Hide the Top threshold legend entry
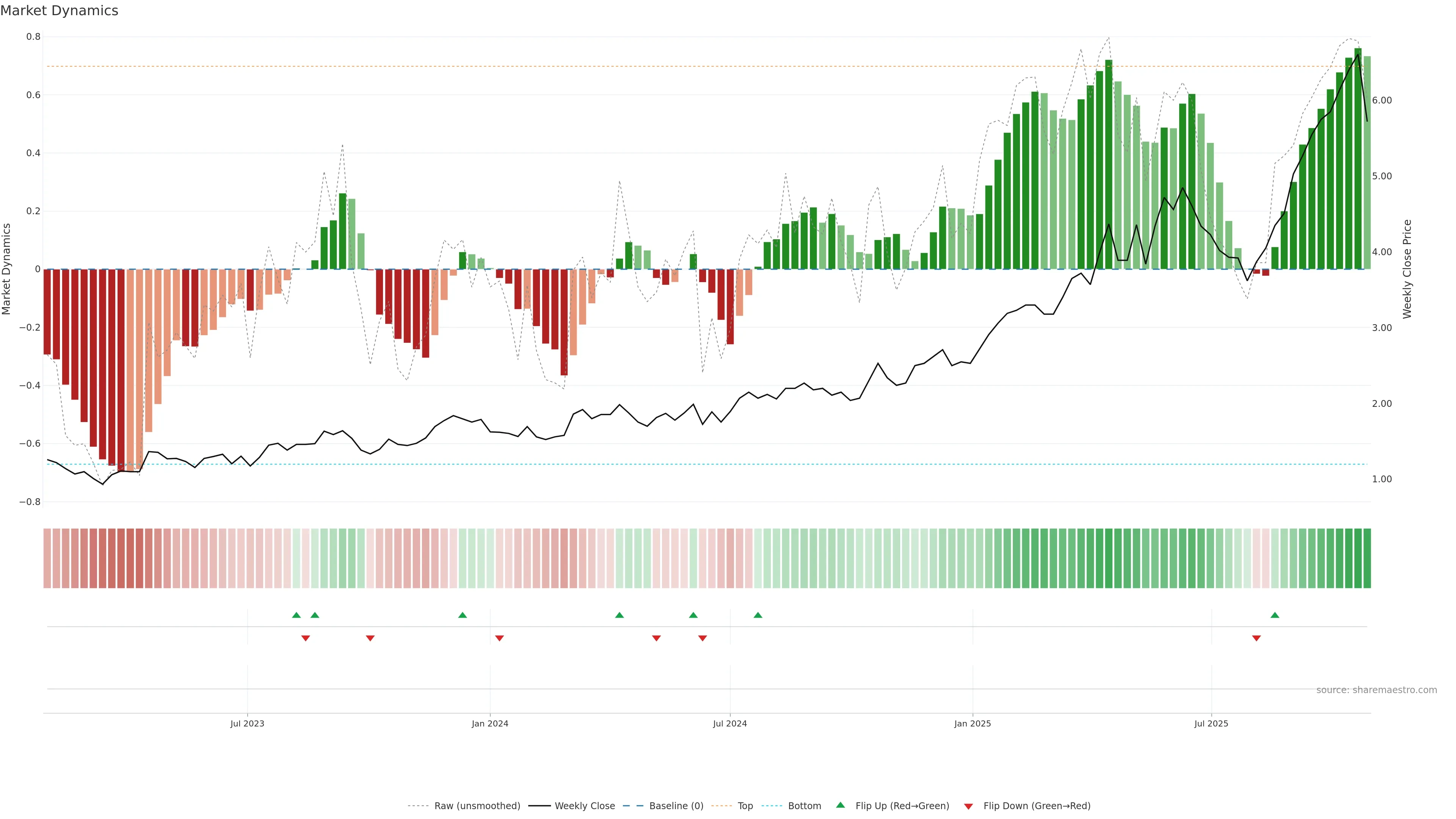Image resolution: width=1456 pixels, height=819 pixels. (745, 806)
